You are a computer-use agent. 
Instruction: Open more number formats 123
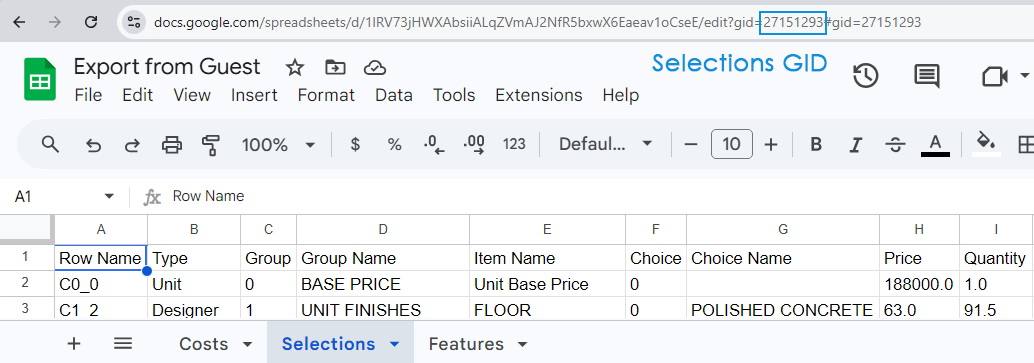514,144
